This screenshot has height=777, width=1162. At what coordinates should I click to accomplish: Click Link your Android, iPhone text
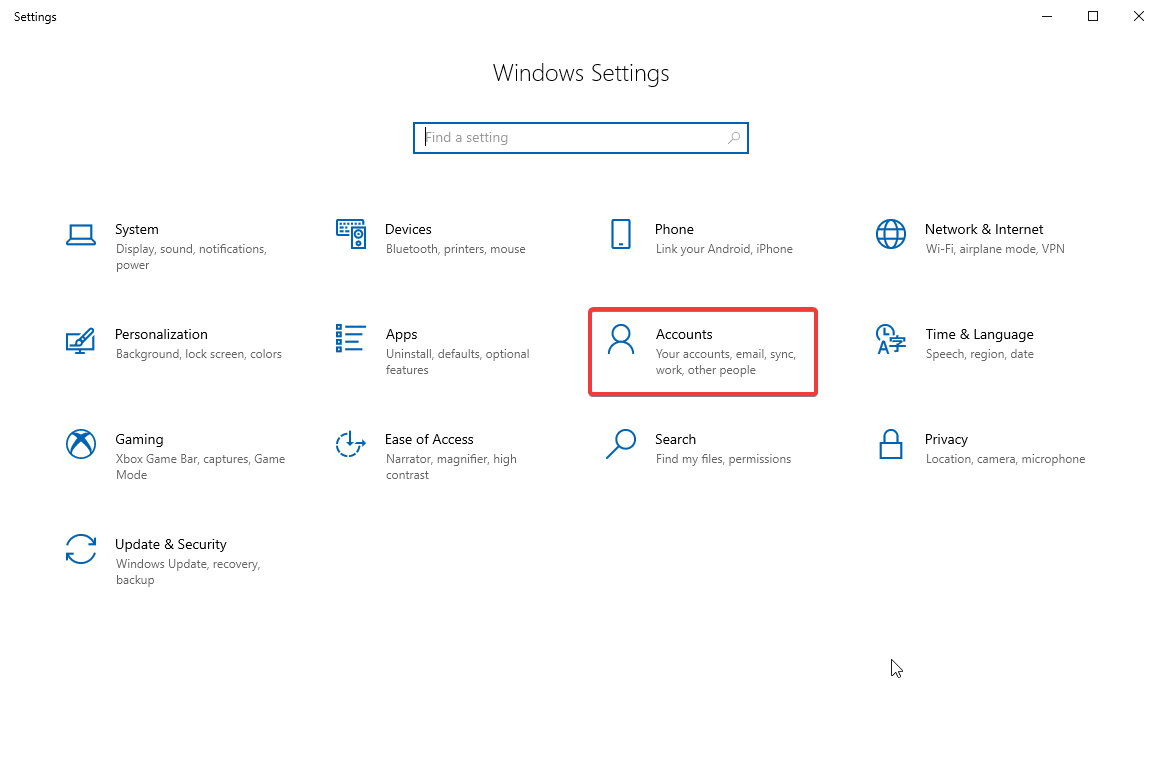[724, 249]
